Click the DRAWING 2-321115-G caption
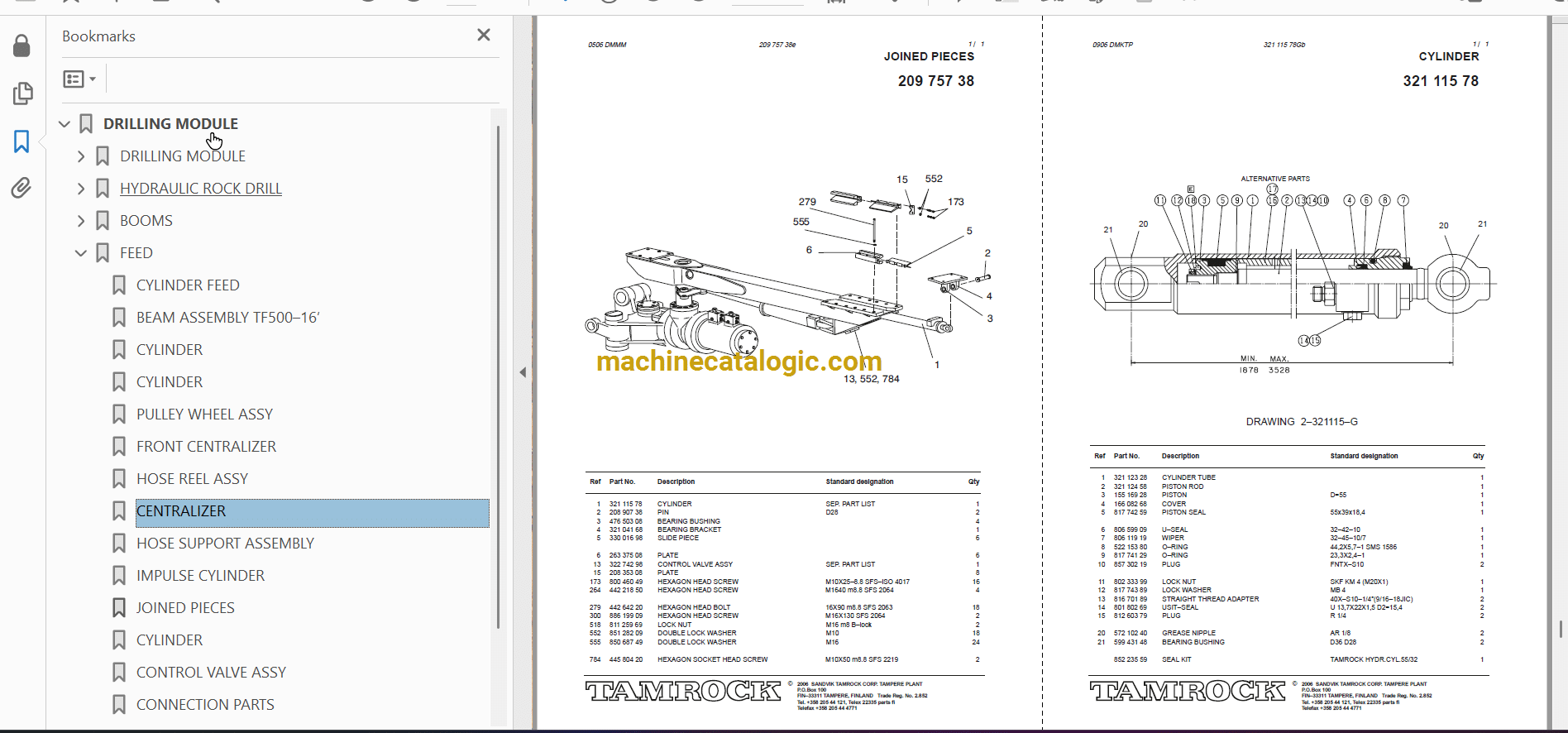Screen dimensions: 1568x733 [1302, 422]
